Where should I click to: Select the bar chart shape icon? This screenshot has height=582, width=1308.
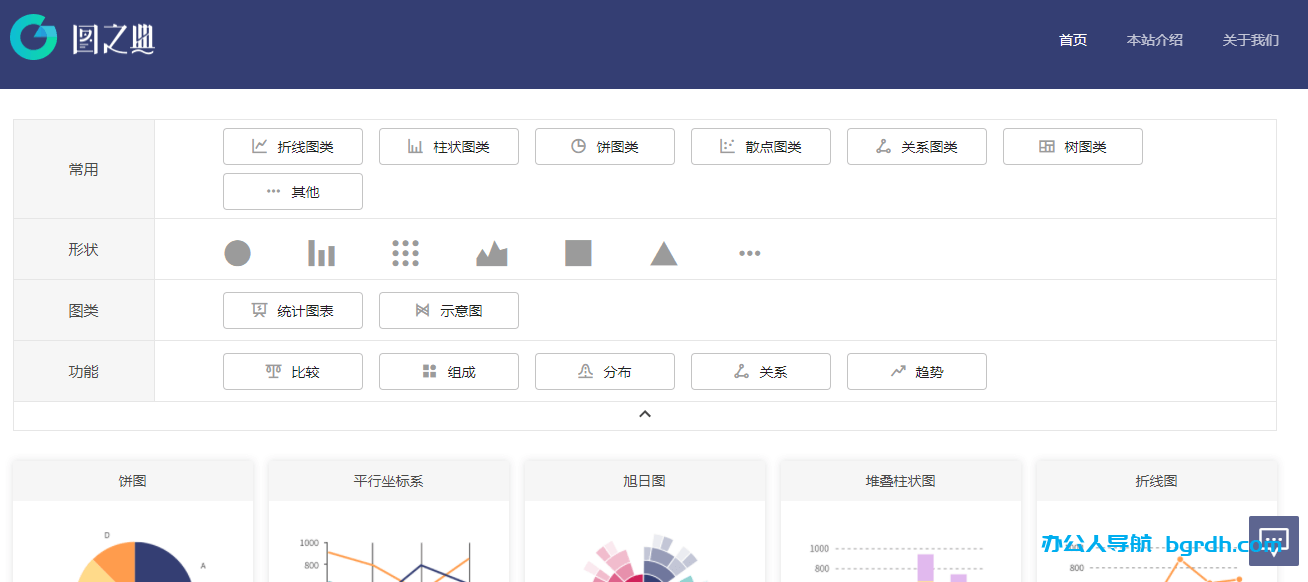pos(321,252)
